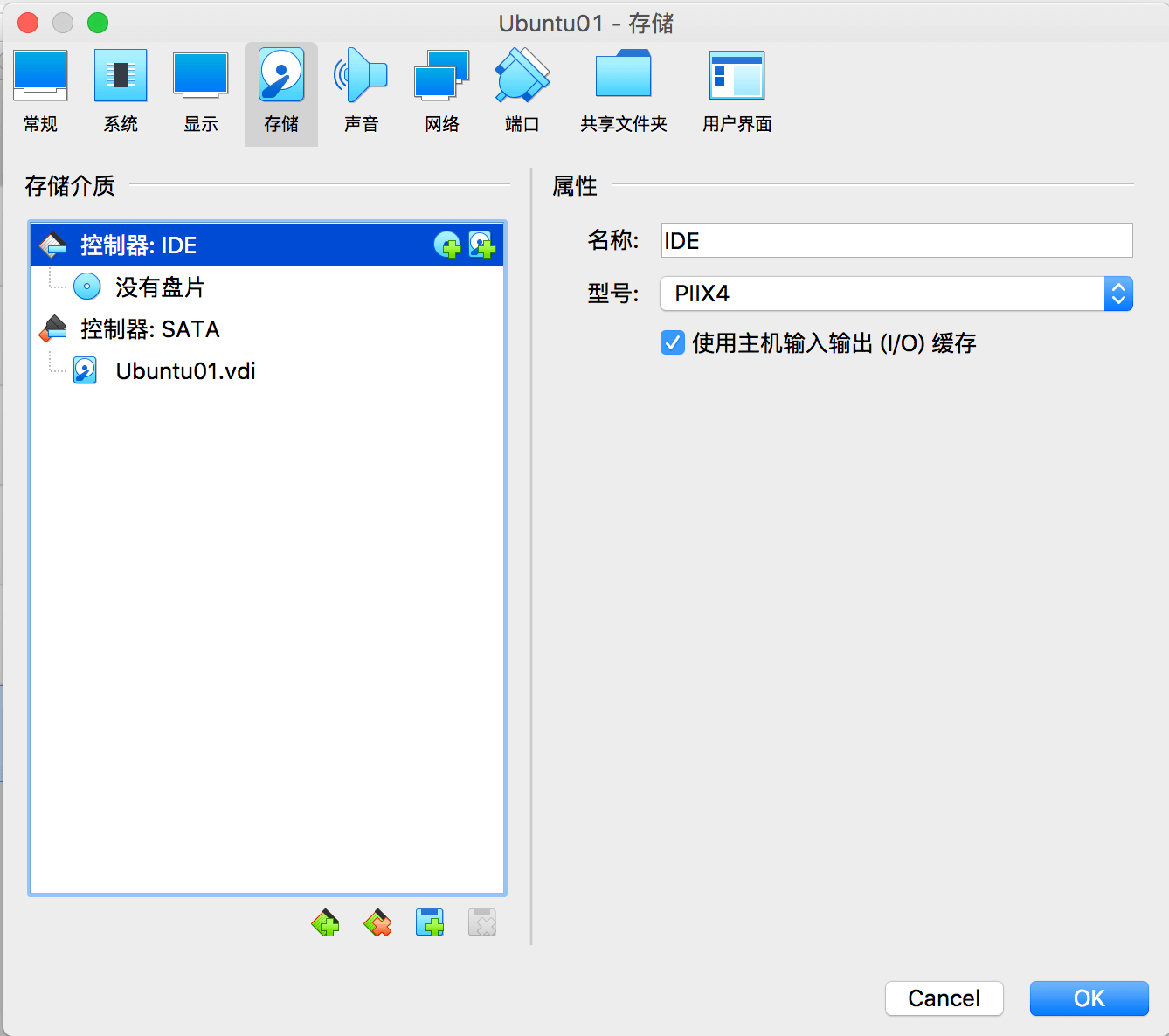Open the 系统 (System) settings tab

[x=121, y=93]
